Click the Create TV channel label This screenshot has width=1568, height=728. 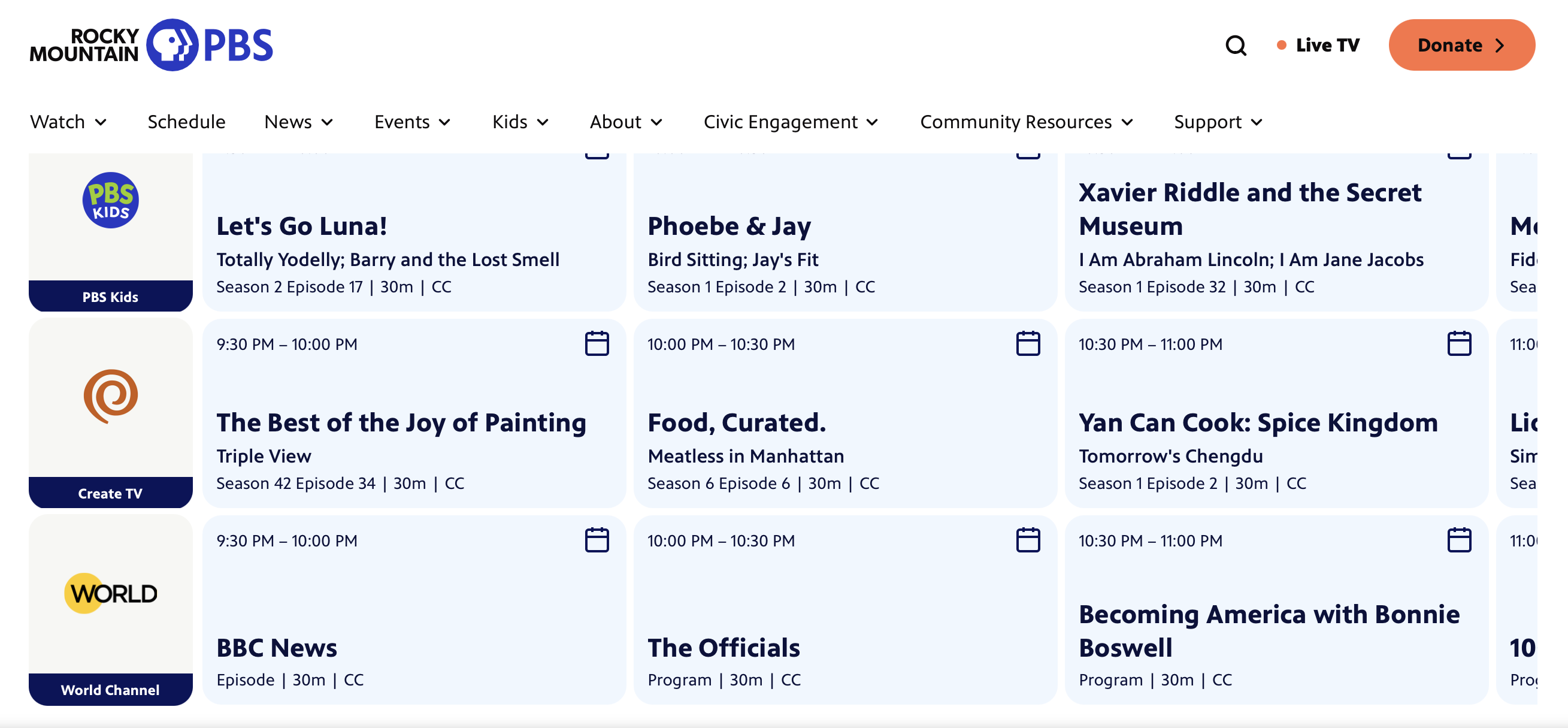point(111,493)
